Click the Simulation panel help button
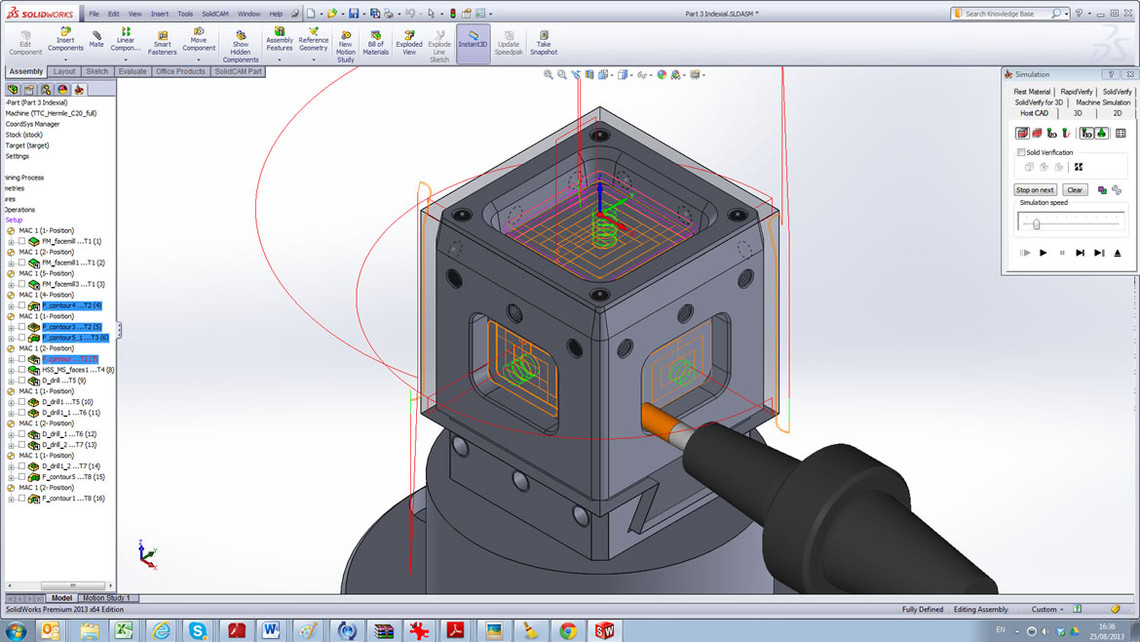The height and width of the screenshot is (642, 1140). [1111, 74]
